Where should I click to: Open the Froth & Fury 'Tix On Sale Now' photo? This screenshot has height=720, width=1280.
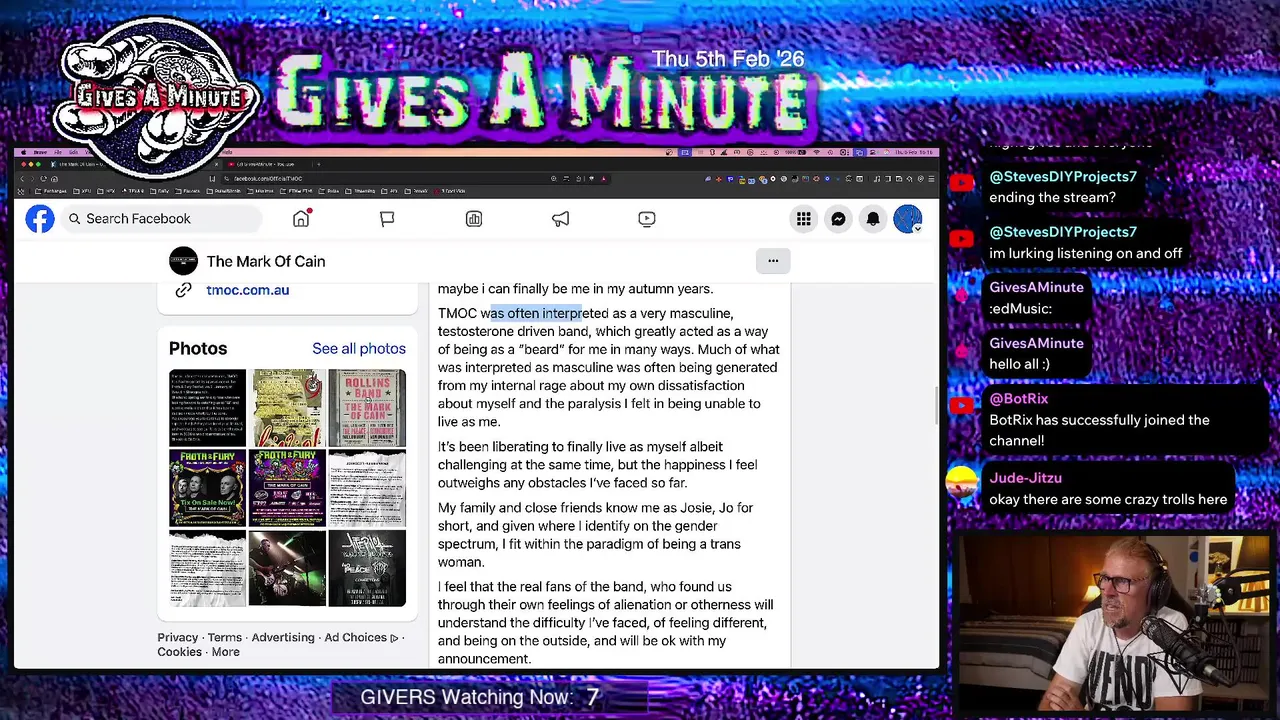click(207, 488)
